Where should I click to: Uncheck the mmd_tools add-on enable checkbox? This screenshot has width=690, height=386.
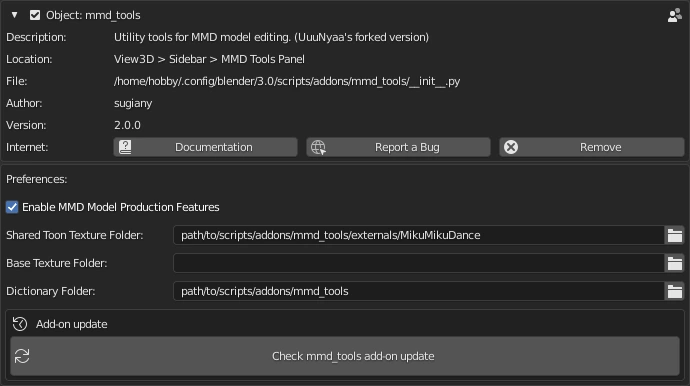pyautogui.click(x=35, y=15)
